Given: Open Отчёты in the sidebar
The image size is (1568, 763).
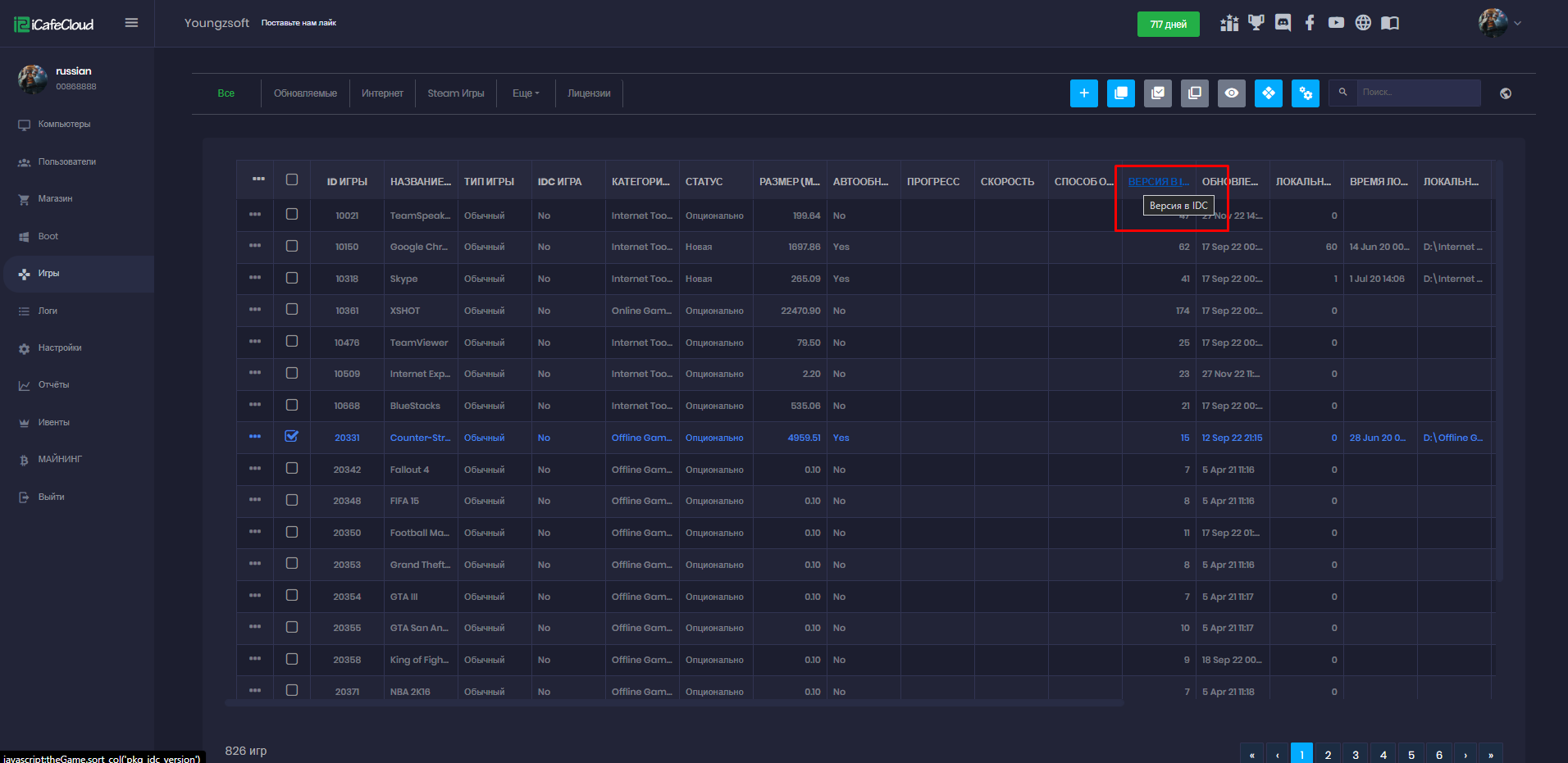Looking at the screenshot, I should [x=53, y=385].
